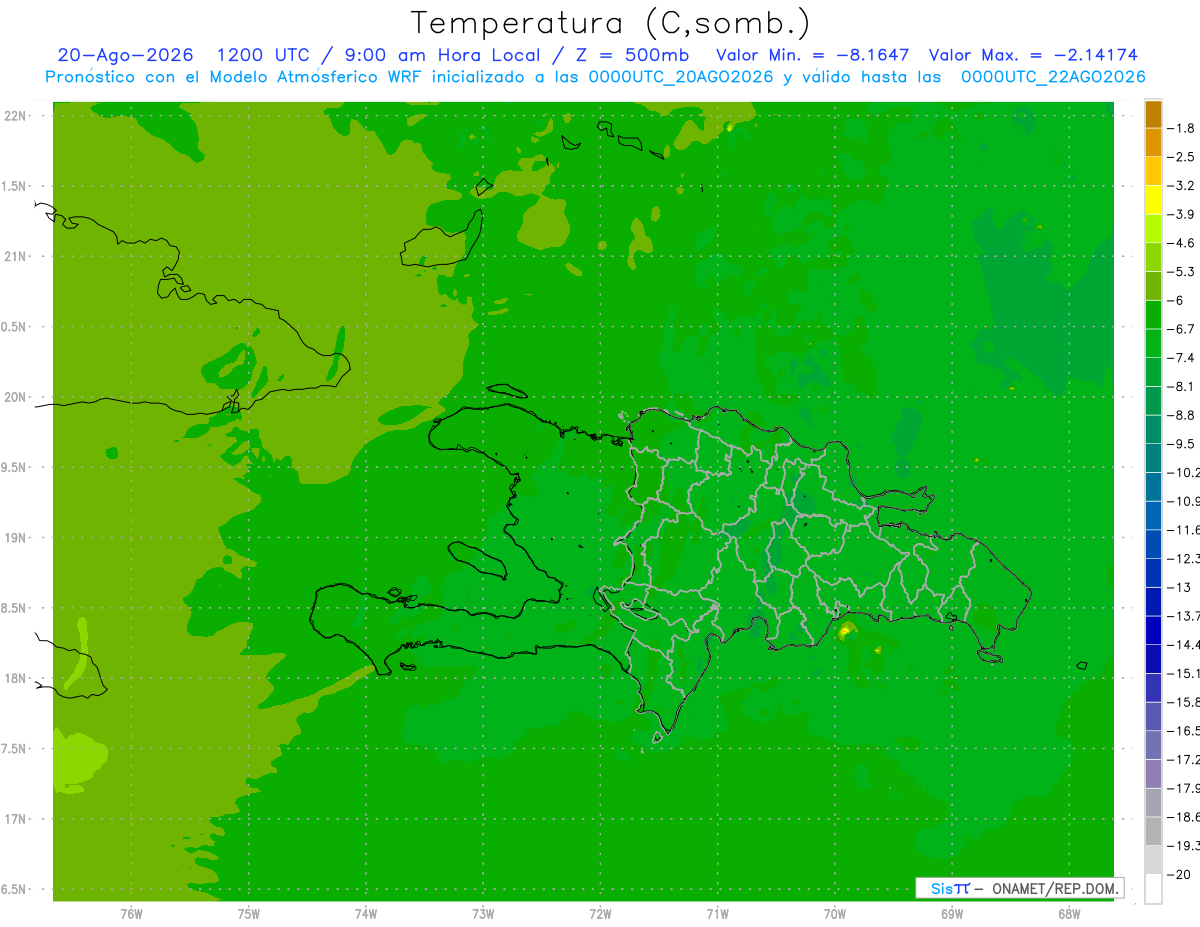Click the 21N latitude axis label
Screen dimensions: 1200x927
coord(15,257)
